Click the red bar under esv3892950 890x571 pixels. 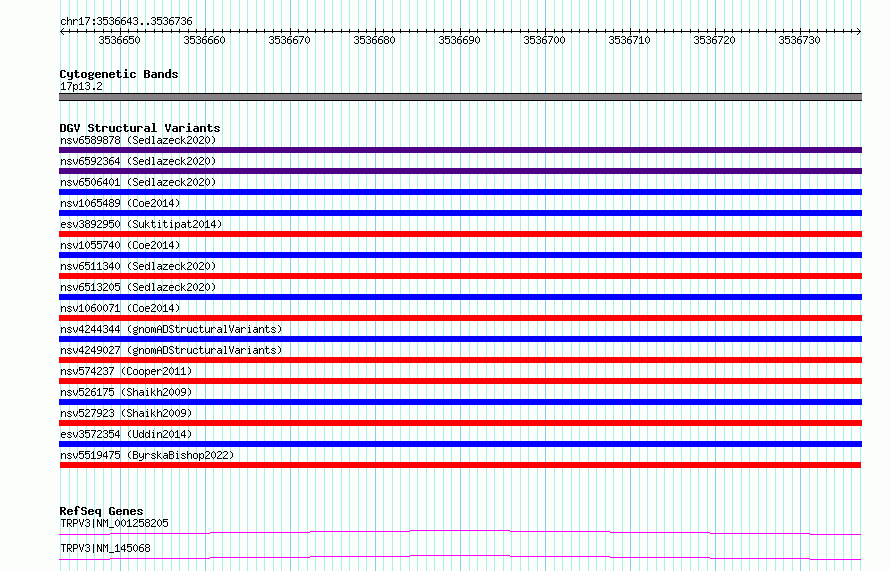(460, 234)
